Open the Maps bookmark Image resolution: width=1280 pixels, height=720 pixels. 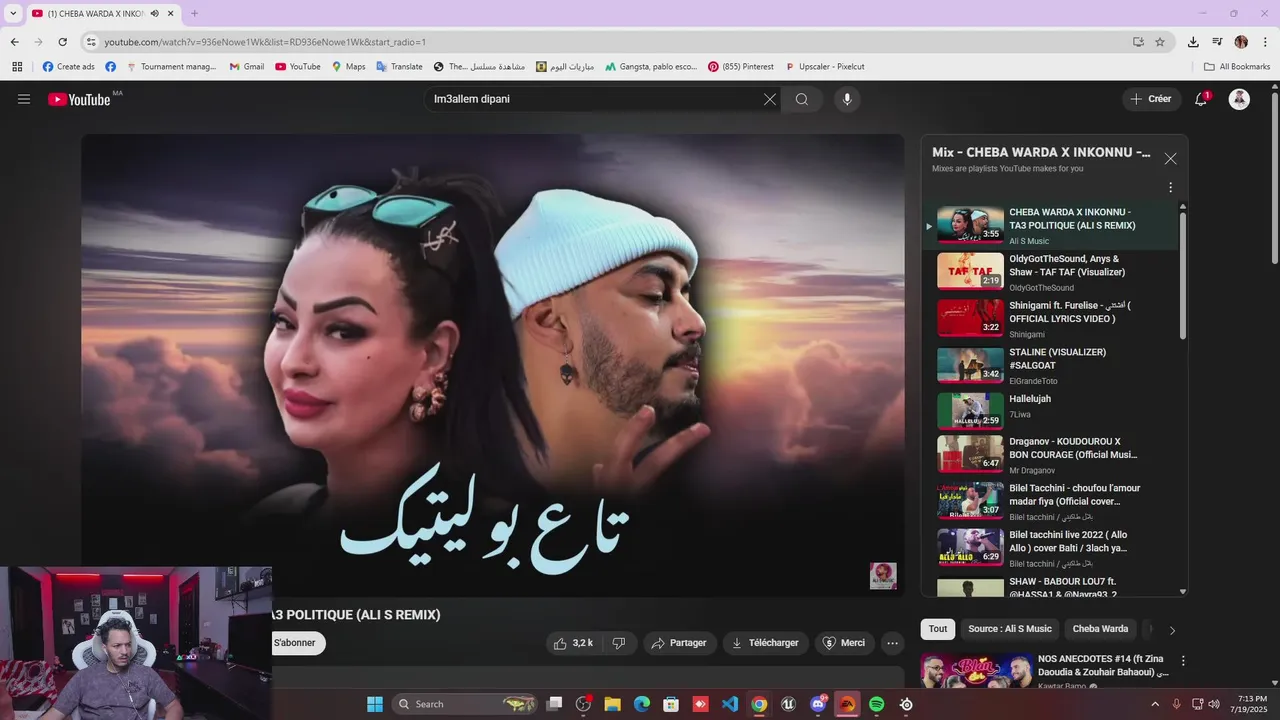pos(348,67)
